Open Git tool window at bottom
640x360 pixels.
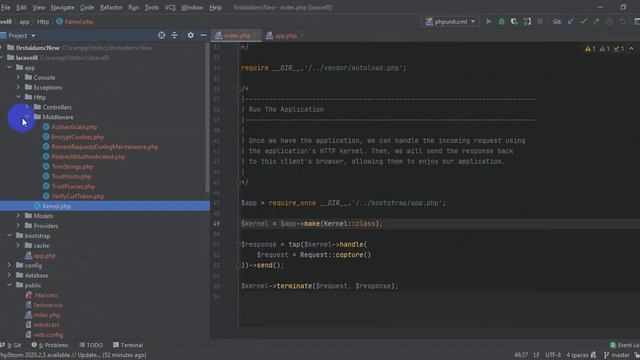[11, 345]
